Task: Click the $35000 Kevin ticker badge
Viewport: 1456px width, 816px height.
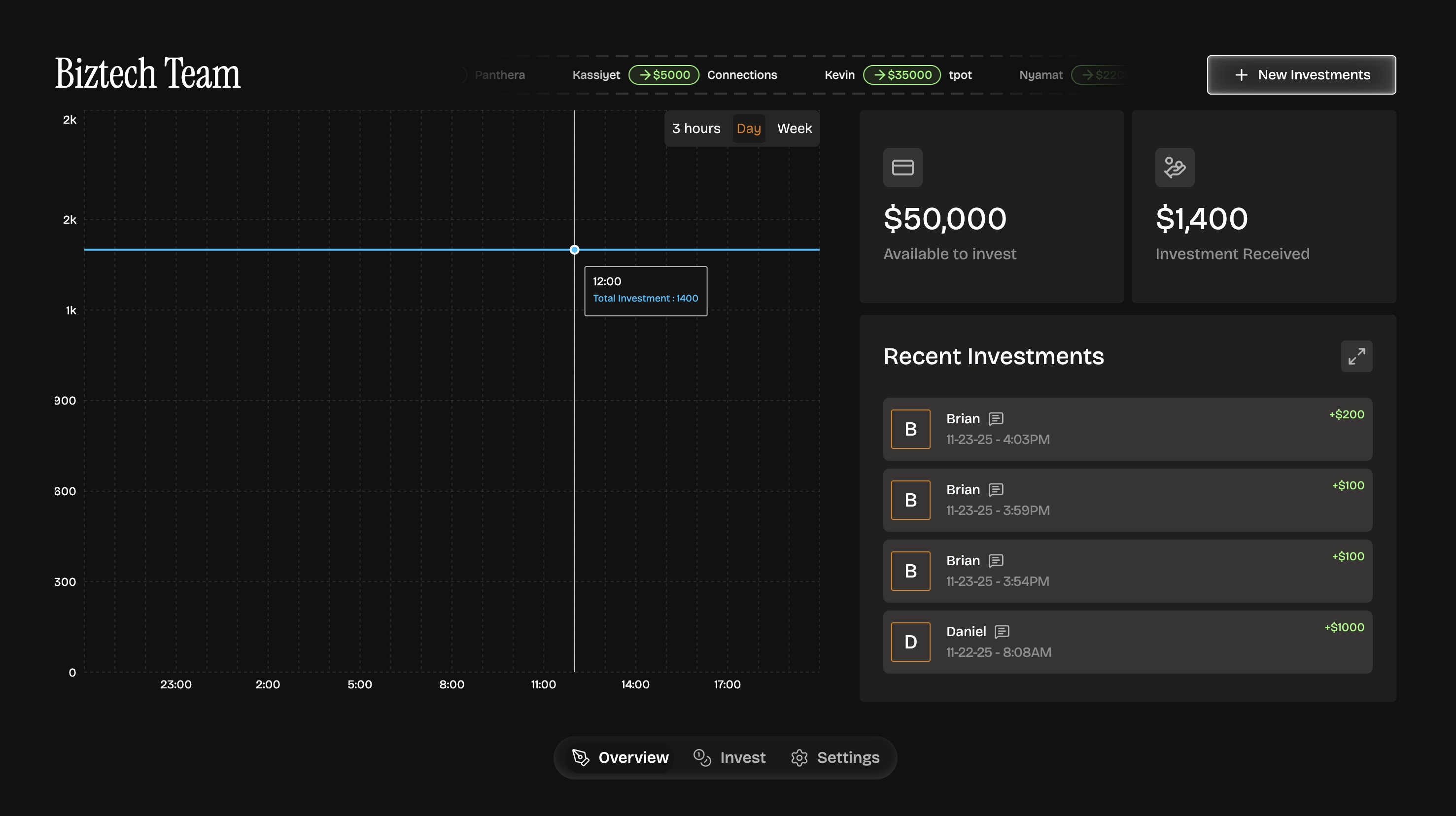Action: (x=901, y=74)
